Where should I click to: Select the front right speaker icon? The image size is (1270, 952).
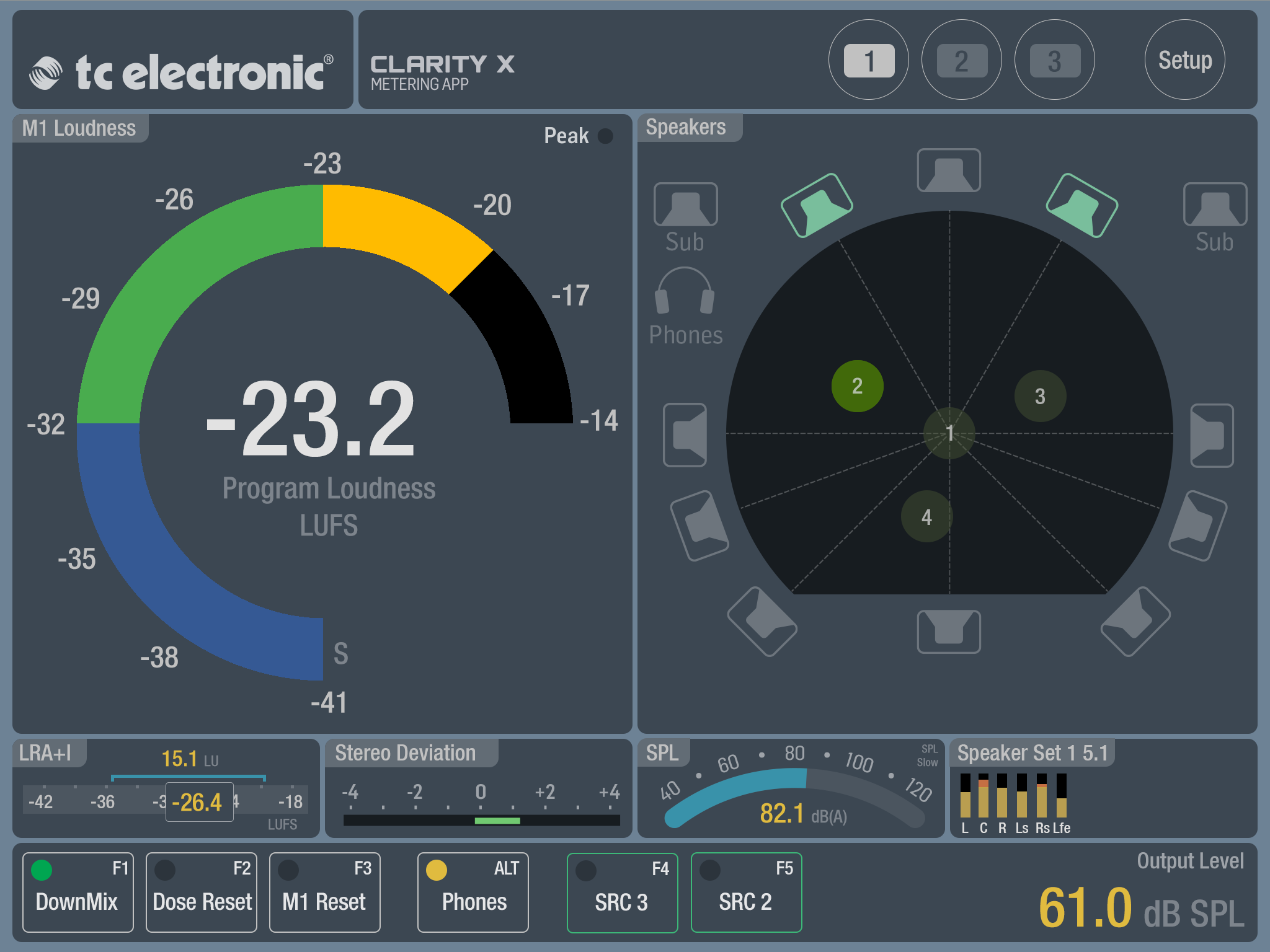click(x=1082, y=205)
